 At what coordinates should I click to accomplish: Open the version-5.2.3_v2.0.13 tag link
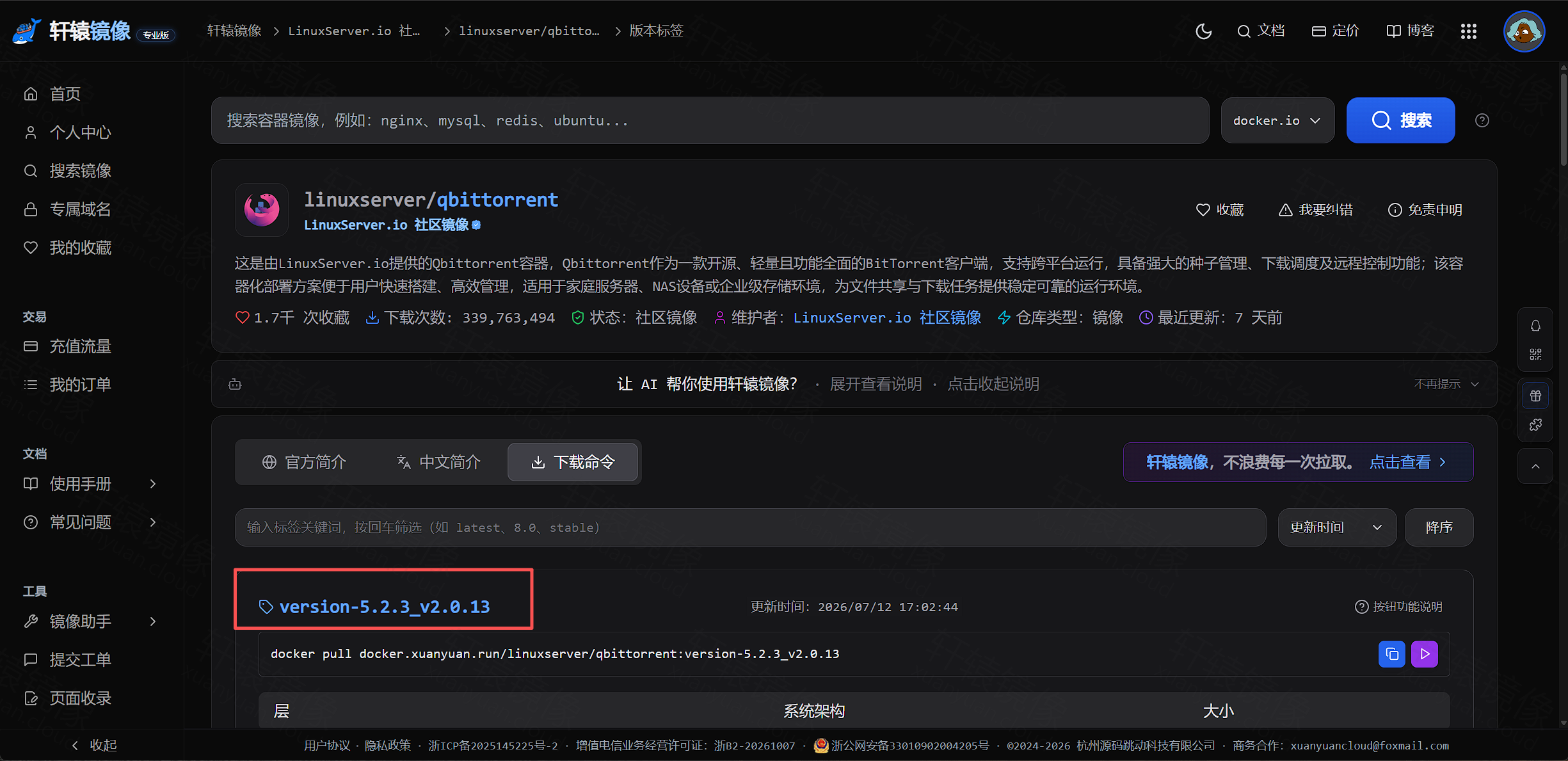pyautogui.click(x=385, y=607)
